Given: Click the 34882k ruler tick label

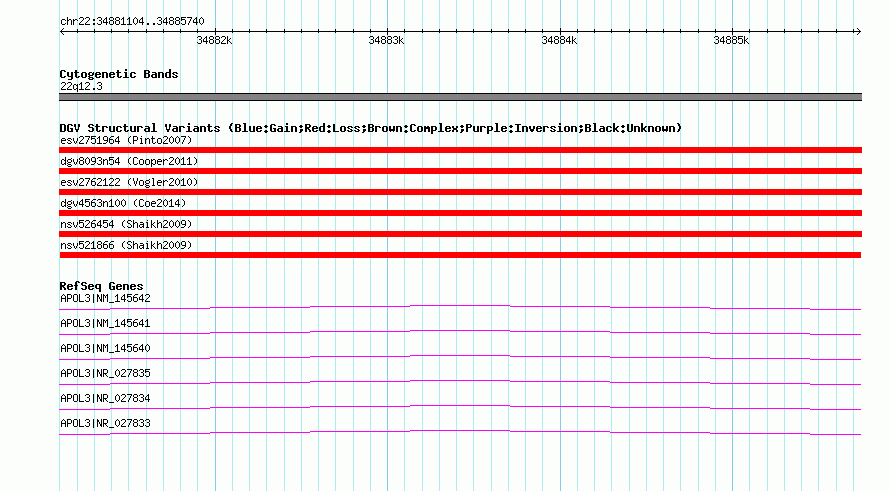Looking at the screenshot, I should pyautogui.click(x=214, y=40).
